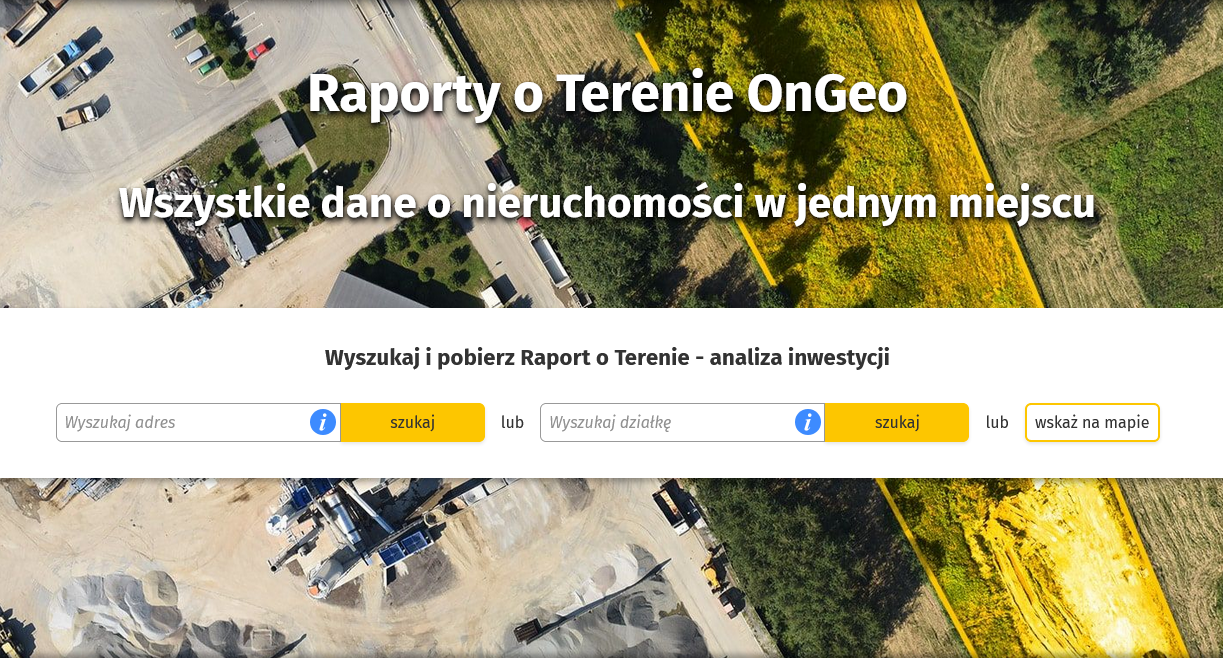Click the info icon in address search field
1223x658 pixels.
pos(322,422)
